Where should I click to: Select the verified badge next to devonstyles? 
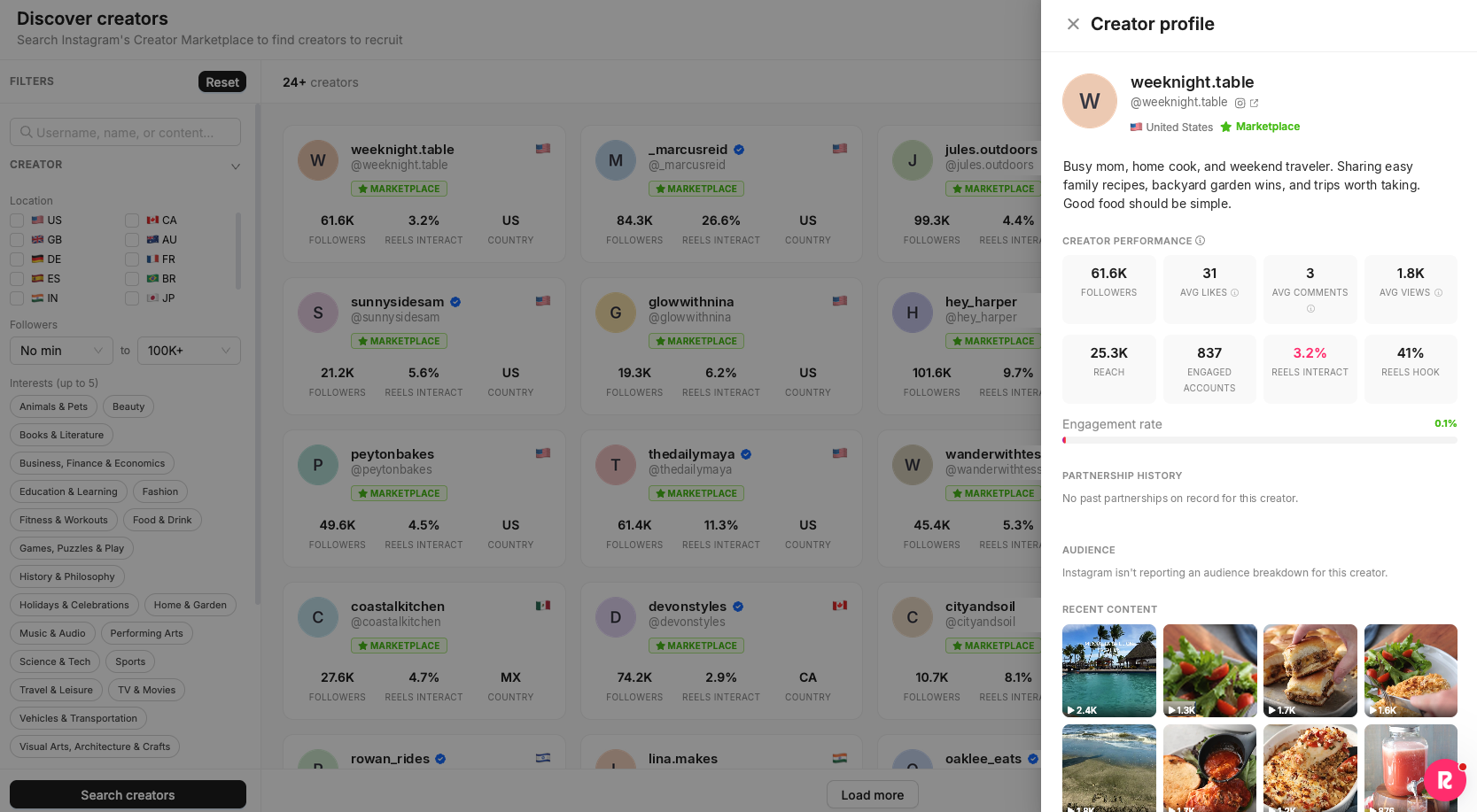coord(738,607)
